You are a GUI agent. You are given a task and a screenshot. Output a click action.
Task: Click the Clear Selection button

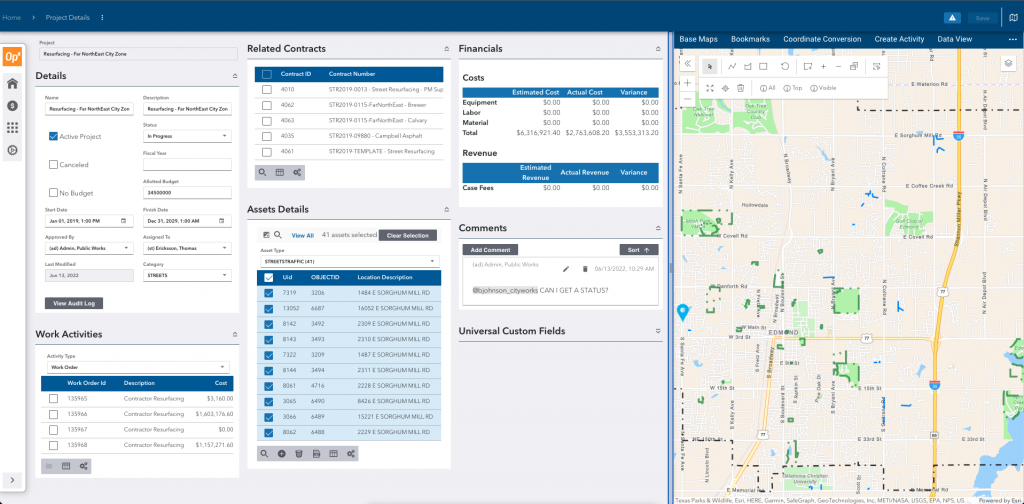tap(410, 235)
